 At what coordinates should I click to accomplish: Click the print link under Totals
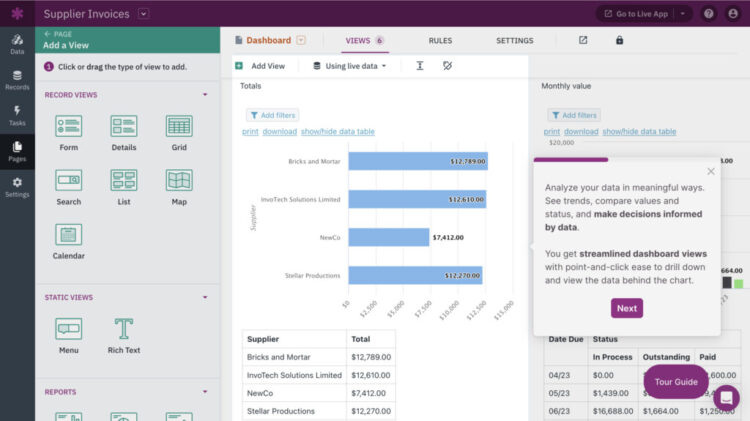point(250,132)
